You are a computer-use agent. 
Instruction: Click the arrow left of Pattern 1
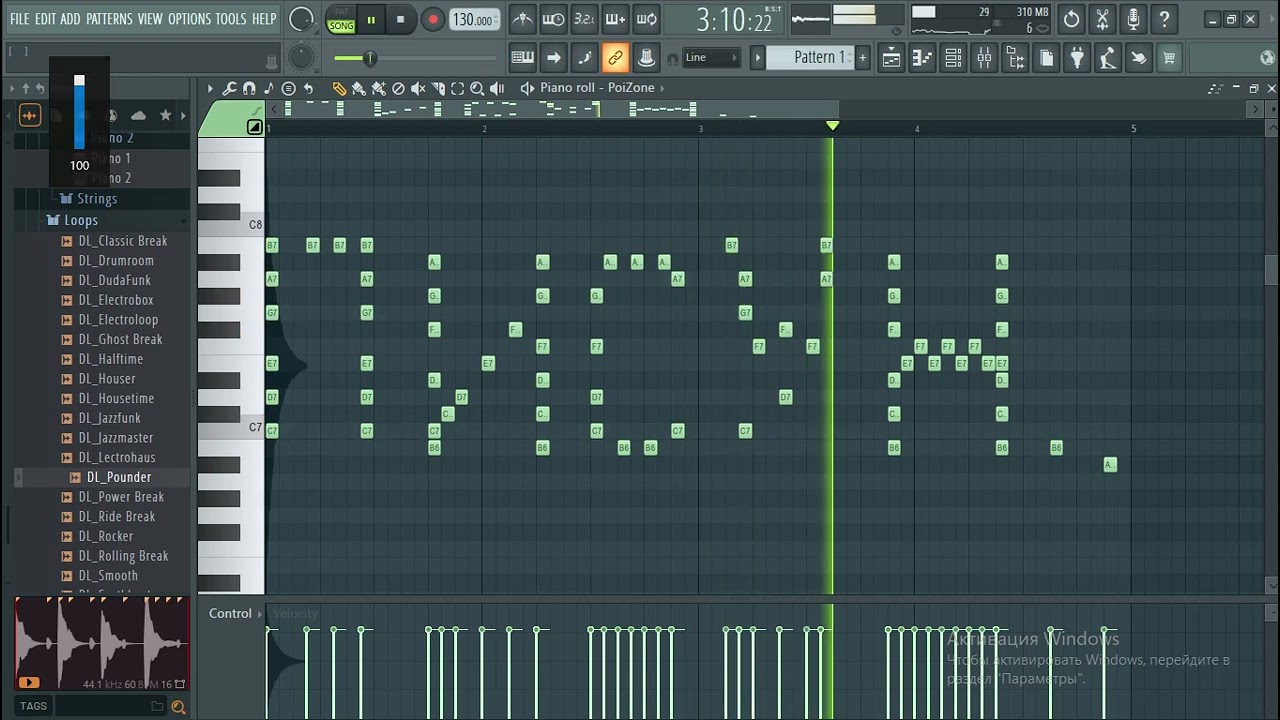(x=758, y=58)
